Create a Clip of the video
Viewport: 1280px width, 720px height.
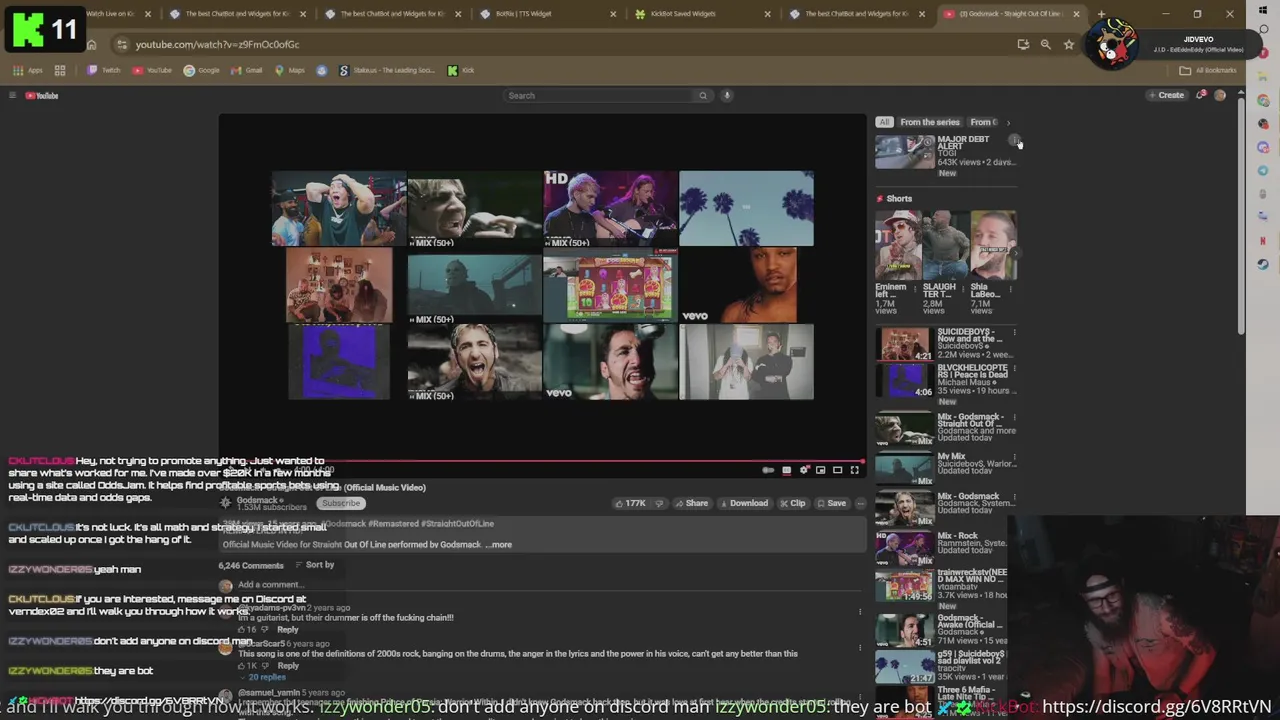click(792, 503)
